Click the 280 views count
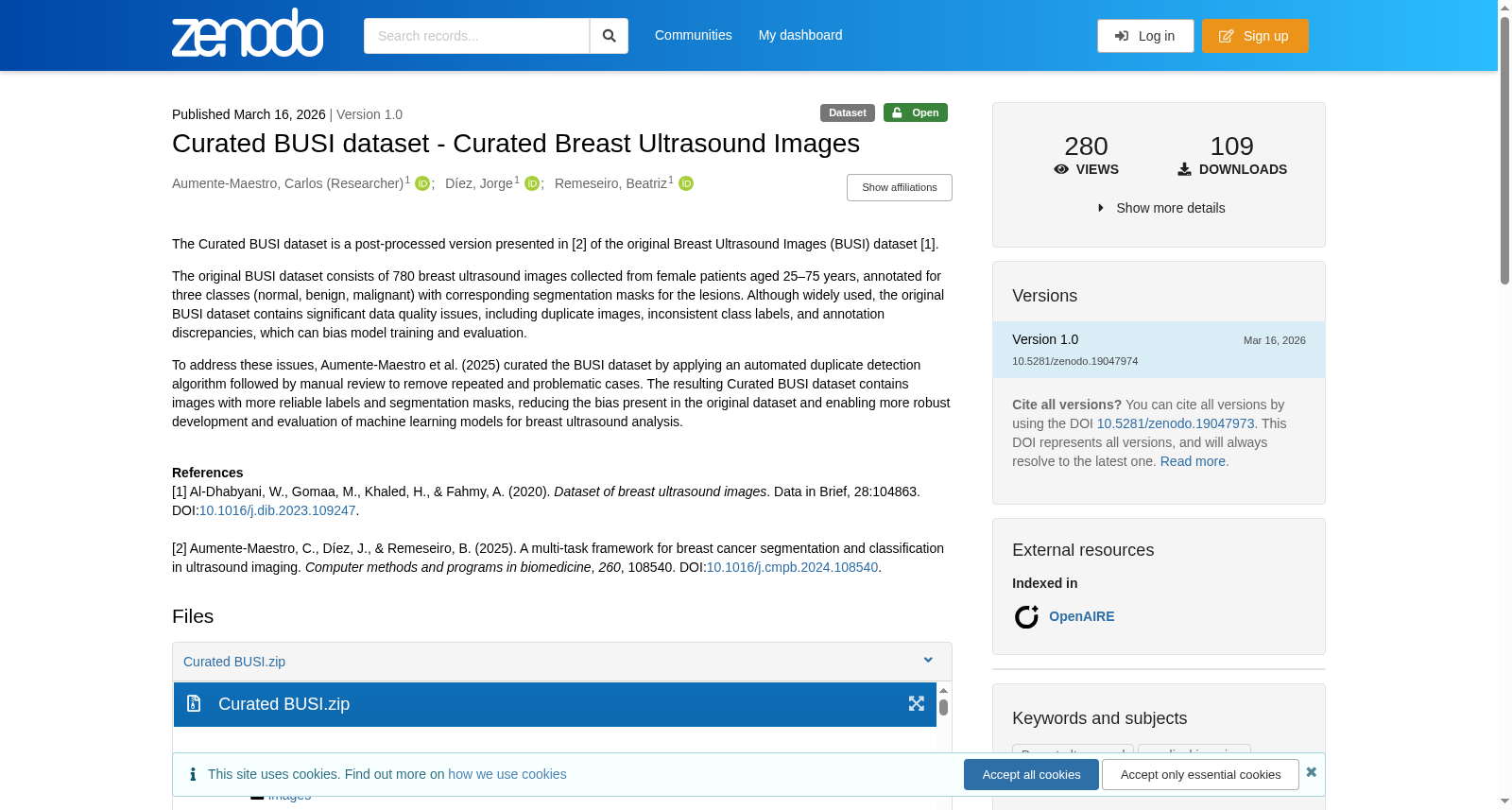The width and height of the screenshot is (1512, 810). tap(1086, 146)
